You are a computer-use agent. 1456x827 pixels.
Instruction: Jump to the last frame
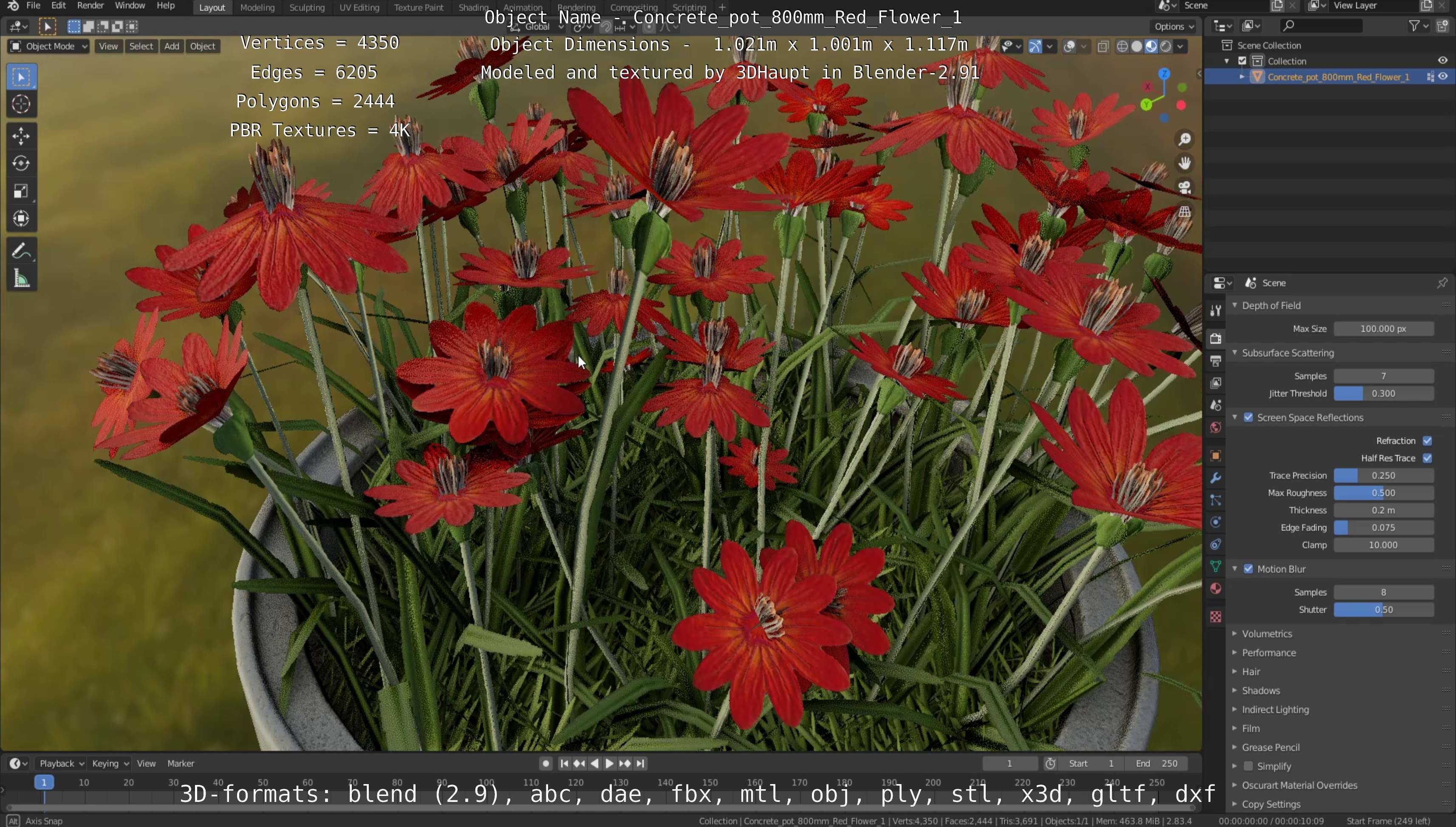tap(640, 763)
